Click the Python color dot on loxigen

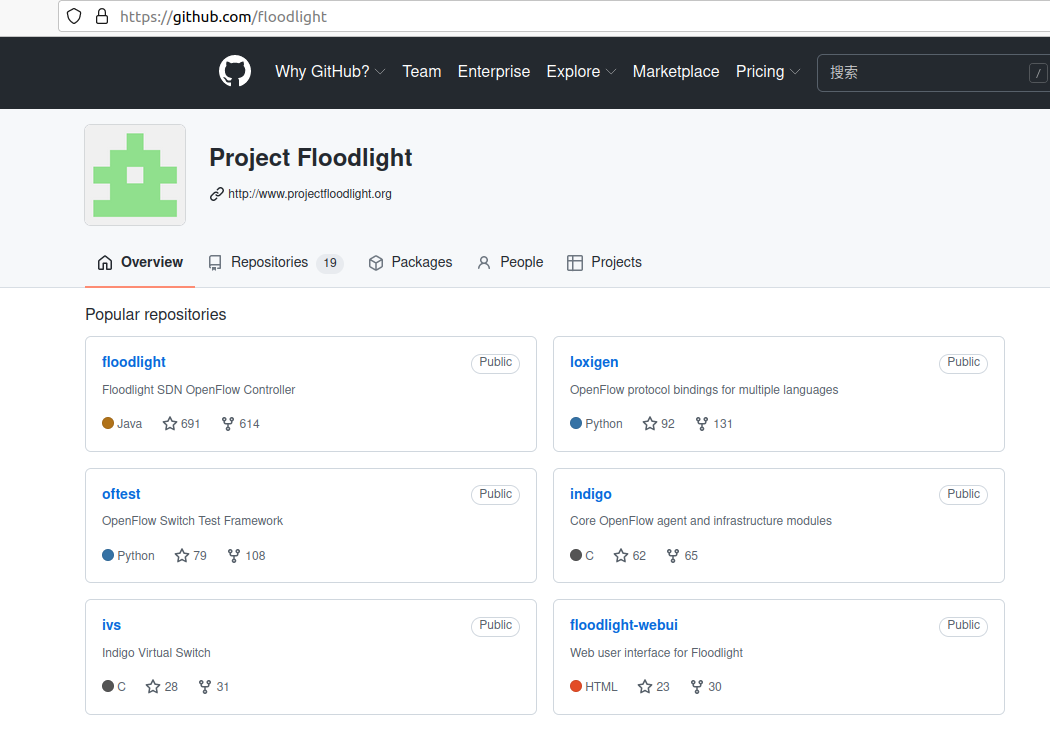click(x=576, y=423)
